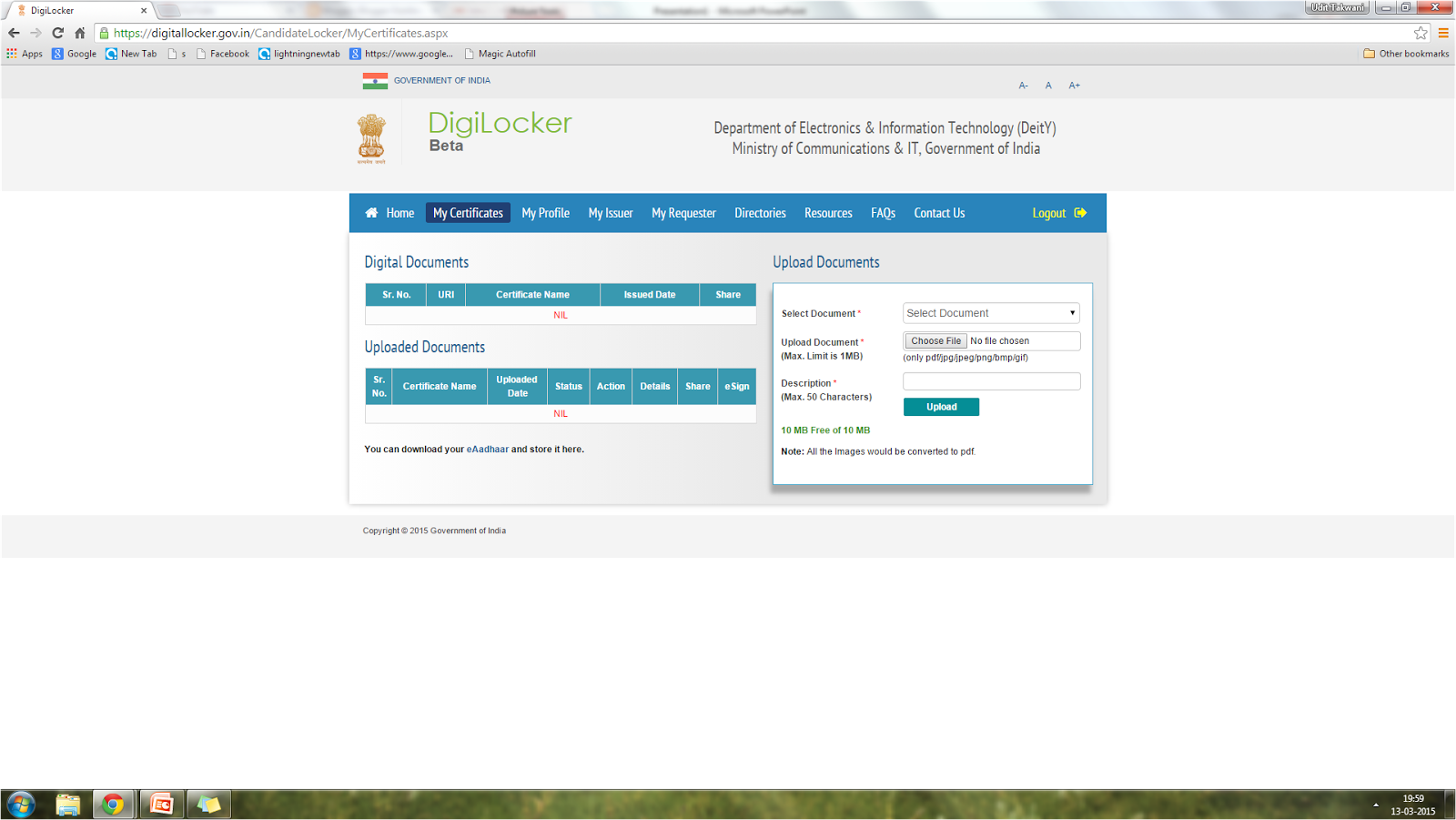Image resolution: width=1456 pixels, height=820 pixels.
Task: Go to Home in navigation bar
Action: tap(389, 213)
